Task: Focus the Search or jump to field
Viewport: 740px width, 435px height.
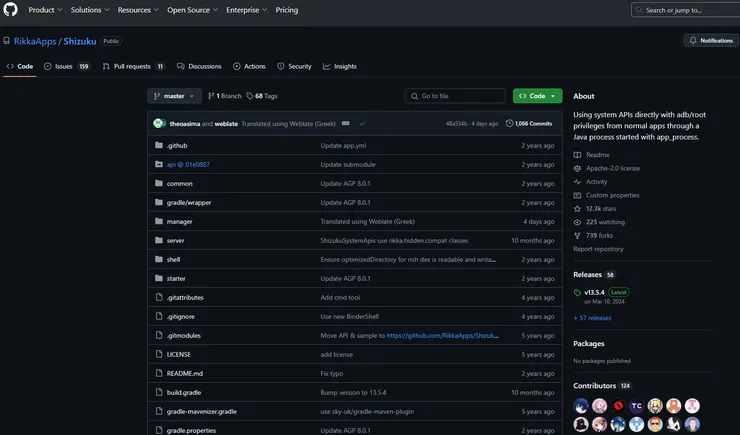Action: click(x=685, y=10)
